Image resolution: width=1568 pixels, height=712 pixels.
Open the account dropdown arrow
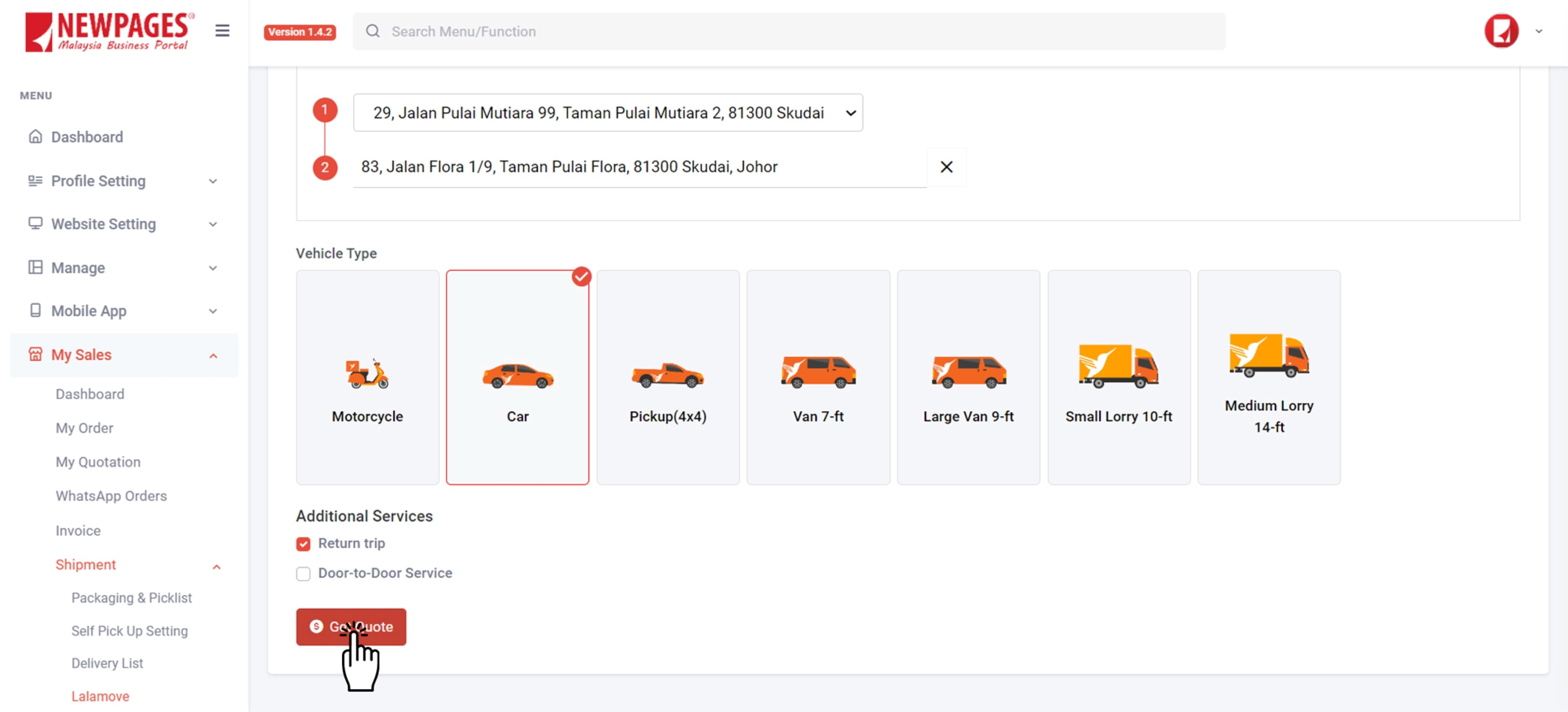(x=1538, y=31)
